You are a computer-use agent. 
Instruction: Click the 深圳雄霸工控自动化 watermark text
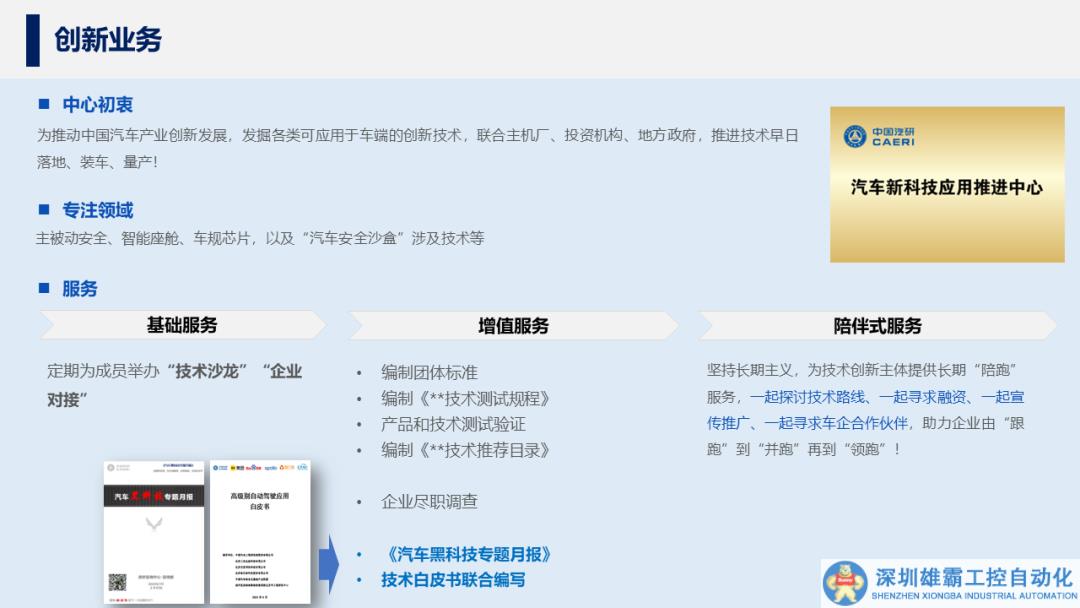coord(973,578)
